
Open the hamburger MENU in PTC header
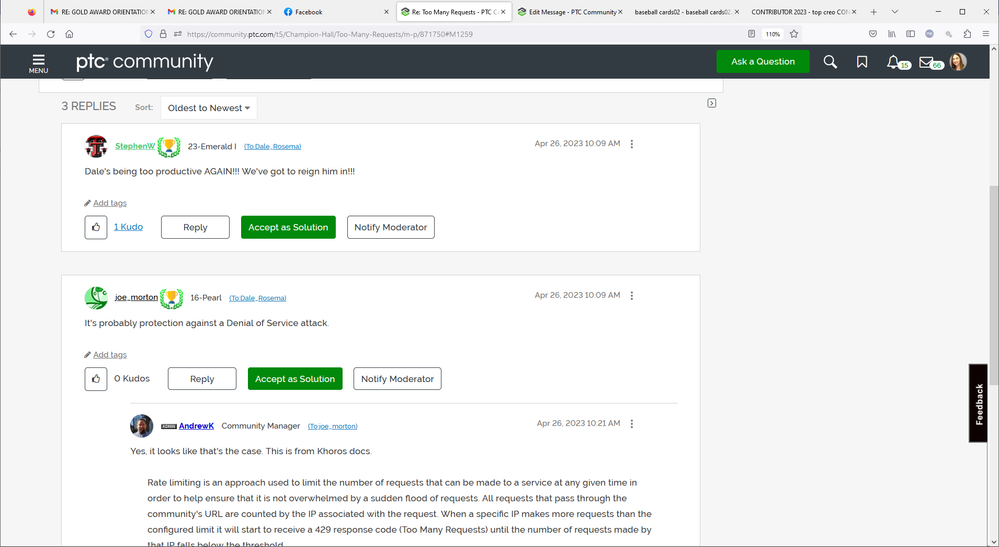coord(38,62)
